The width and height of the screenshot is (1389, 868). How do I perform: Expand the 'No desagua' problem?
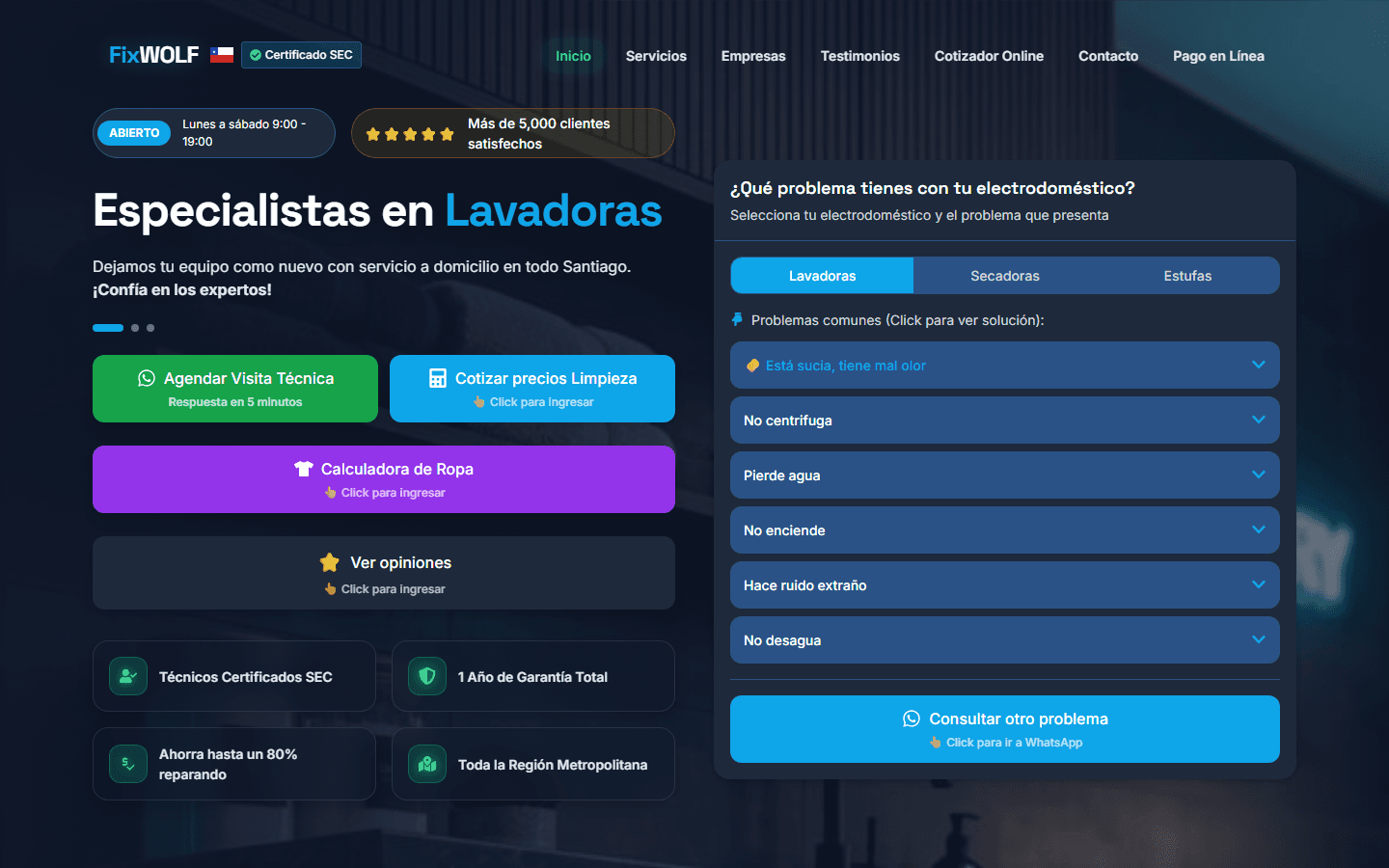click(x=1005, y=640)
